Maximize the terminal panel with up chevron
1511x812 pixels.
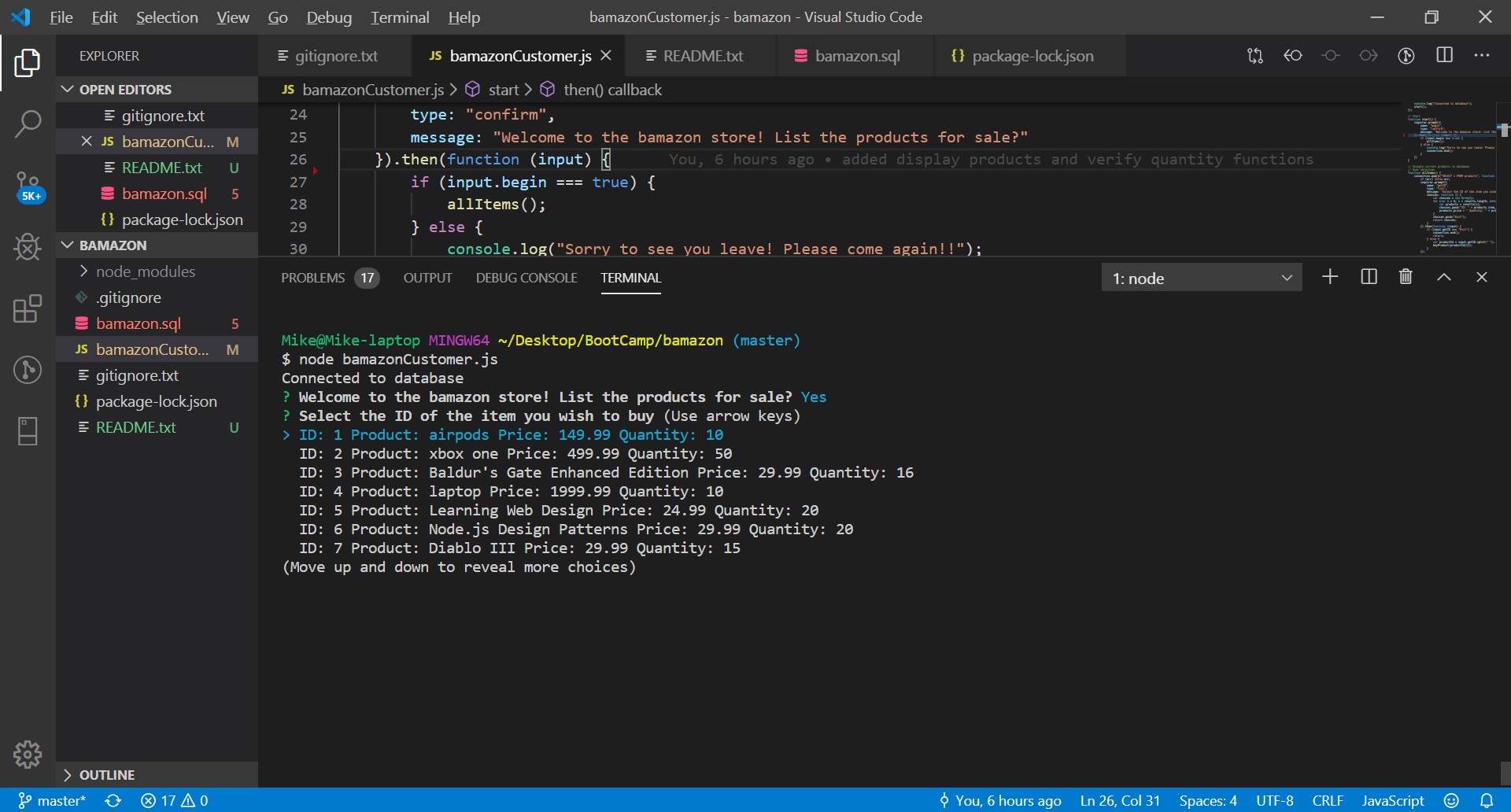pyautogui.click(x=1444, y=277)
